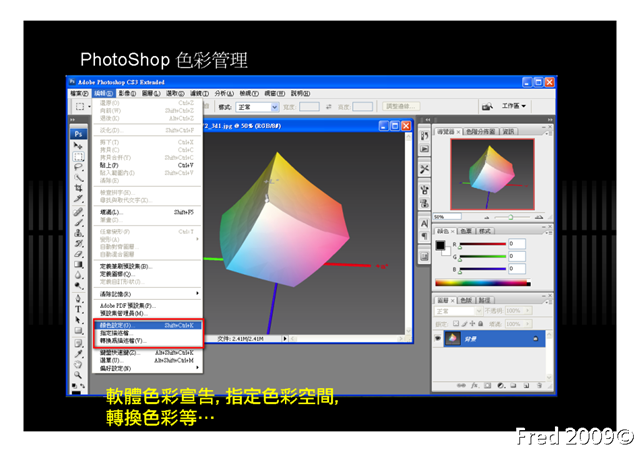Click the Add layer mask icon
The height and width of the screenshot is (452, 640).
click(x=487, y=385)
